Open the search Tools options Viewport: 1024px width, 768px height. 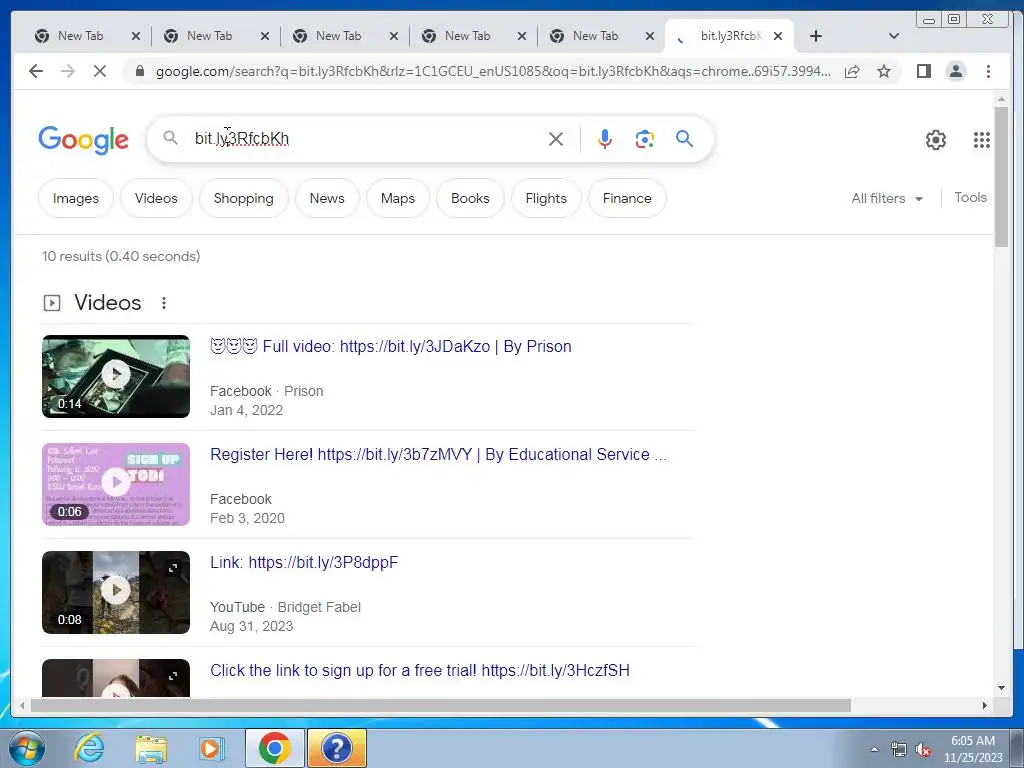point(970,197)
